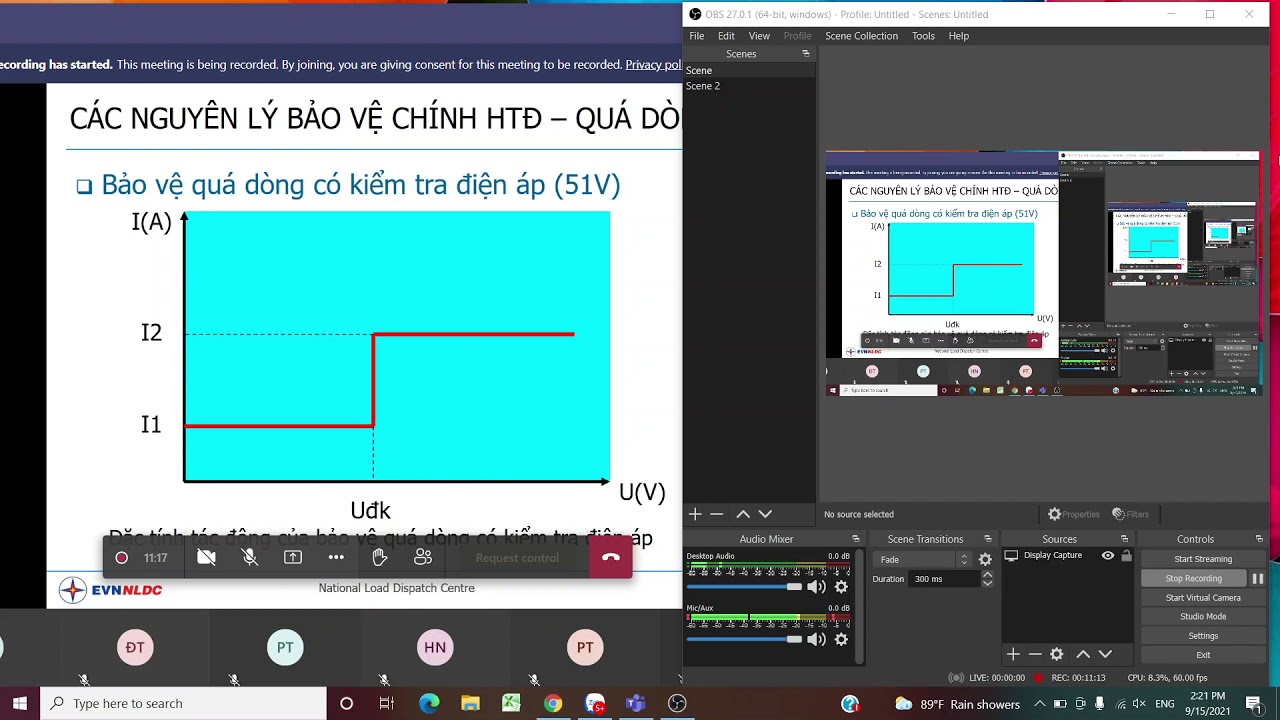Move source down in Sources list
This screenshot has height=720, width=1280.
coord(1105,654)
